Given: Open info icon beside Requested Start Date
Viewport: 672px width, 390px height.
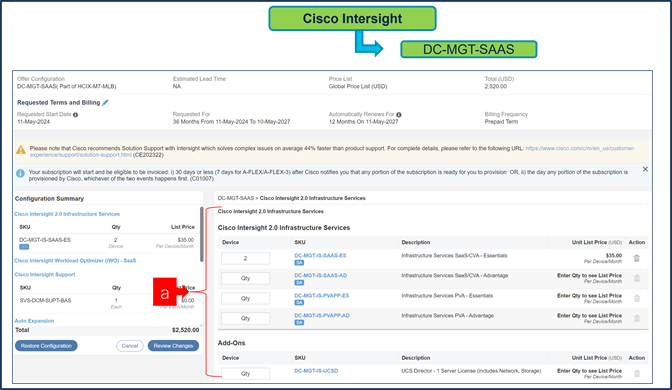Looking at the screenshot, I should coord(75,114).
